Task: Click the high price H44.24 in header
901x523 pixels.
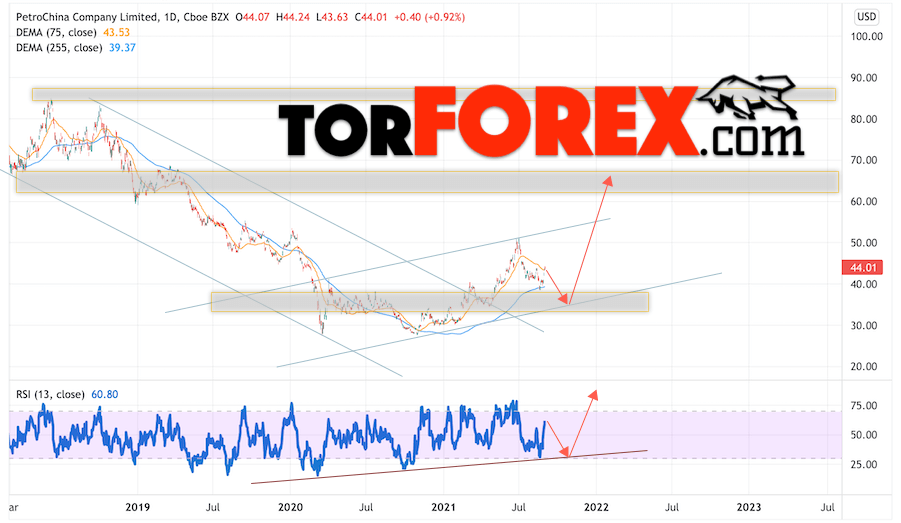Action: (x=292, y=17)
